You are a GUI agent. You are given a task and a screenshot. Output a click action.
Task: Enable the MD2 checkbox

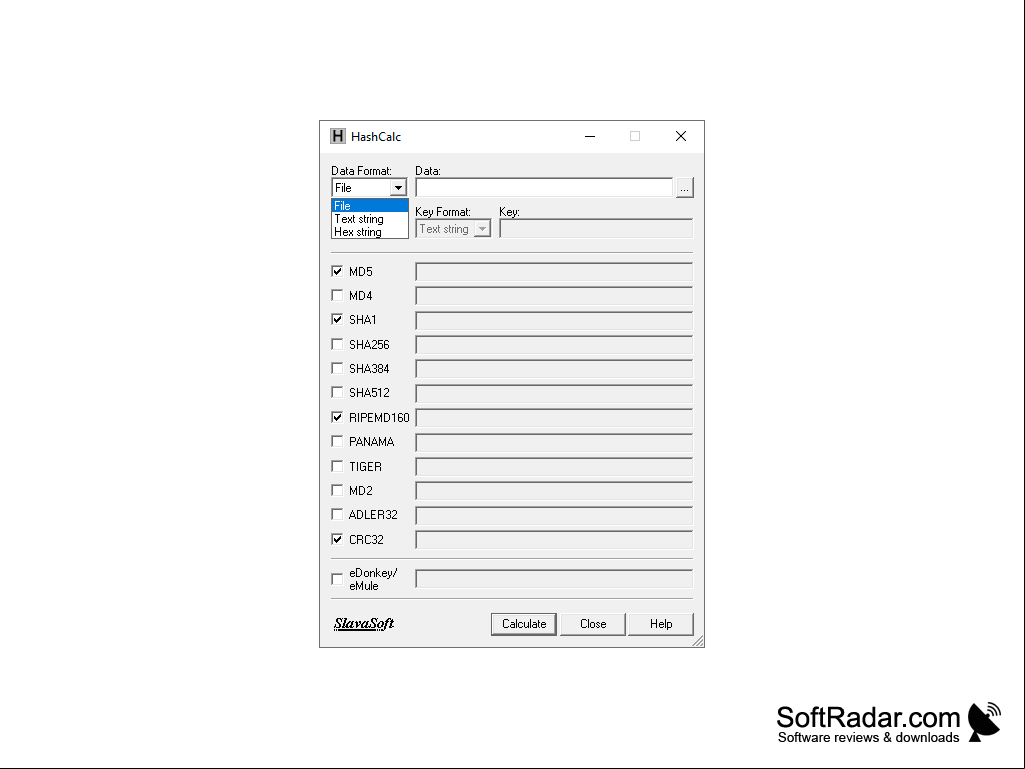tap(337, 490)
